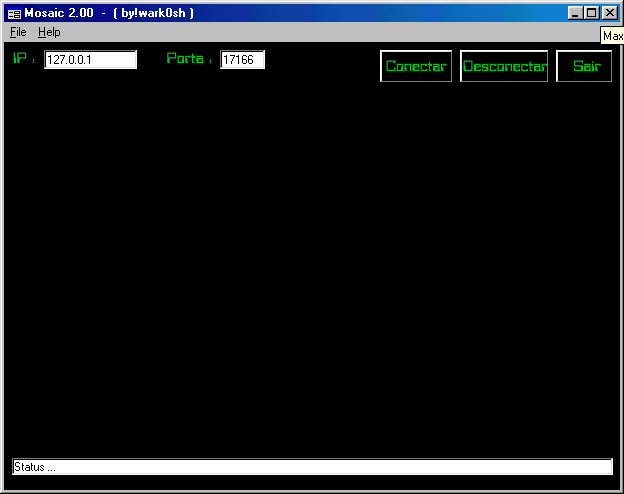Click the Mosaic 2.00 title bar text

tap(60, 13)
